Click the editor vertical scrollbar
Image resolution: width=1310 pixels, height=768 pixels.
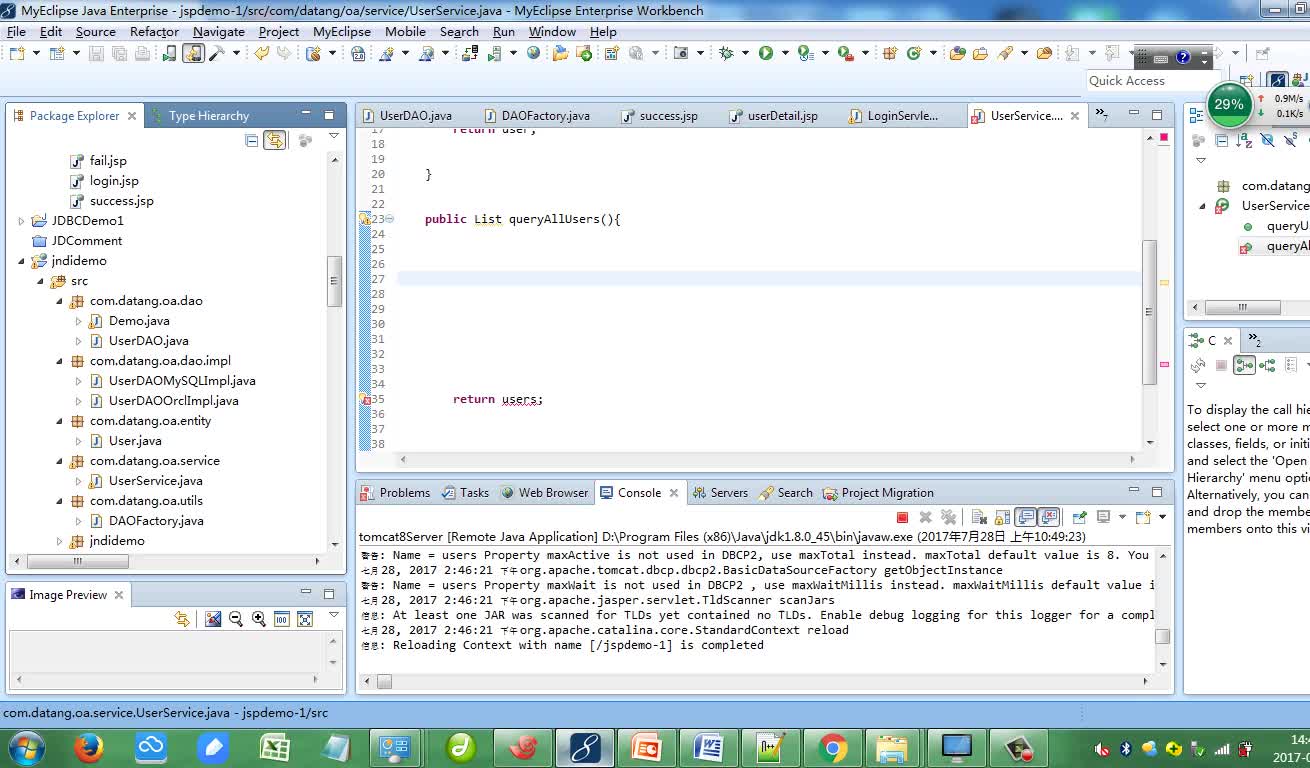pyautogui.click(x=1149, y=312)
